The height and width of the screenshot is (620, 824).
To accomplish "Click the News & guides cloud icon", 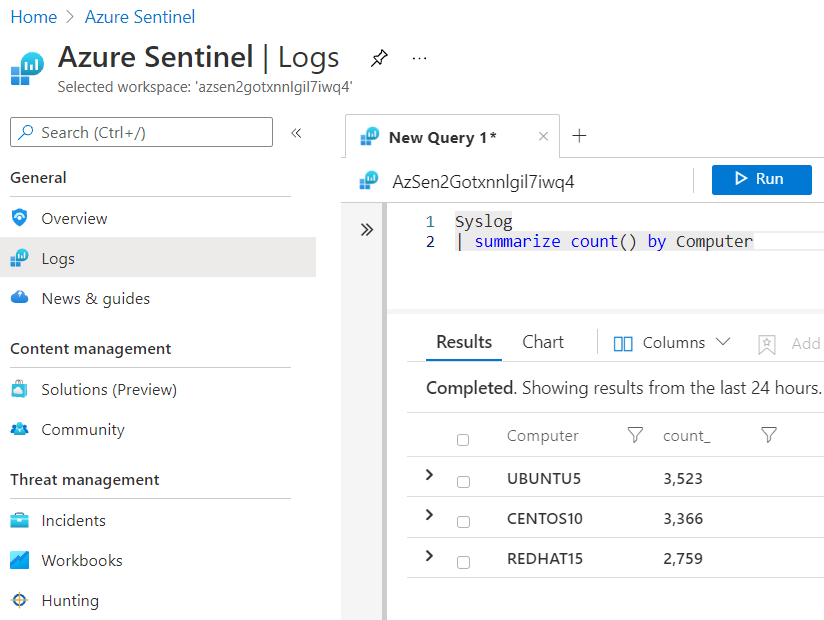I will [19, 297].
